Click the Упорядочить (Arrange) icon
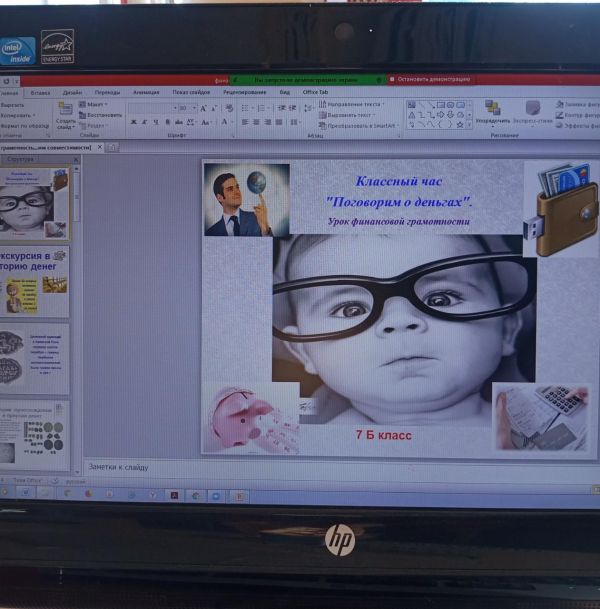This screenshot has height=609, width=600. (492, 110)
